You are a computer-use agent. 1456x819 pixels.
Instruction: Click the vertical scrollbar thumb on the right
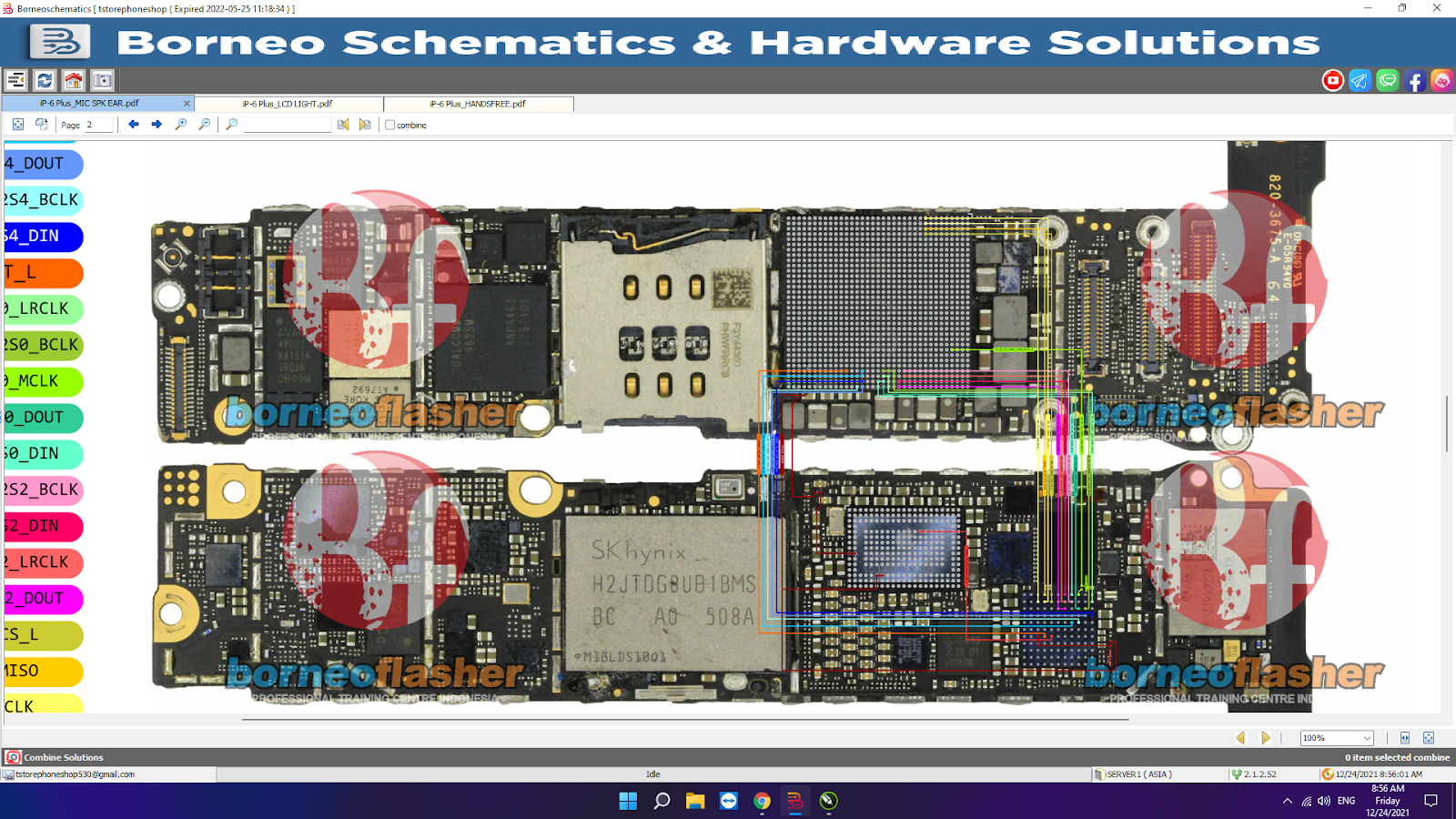pyautogui.click(x=1447, y=424)
